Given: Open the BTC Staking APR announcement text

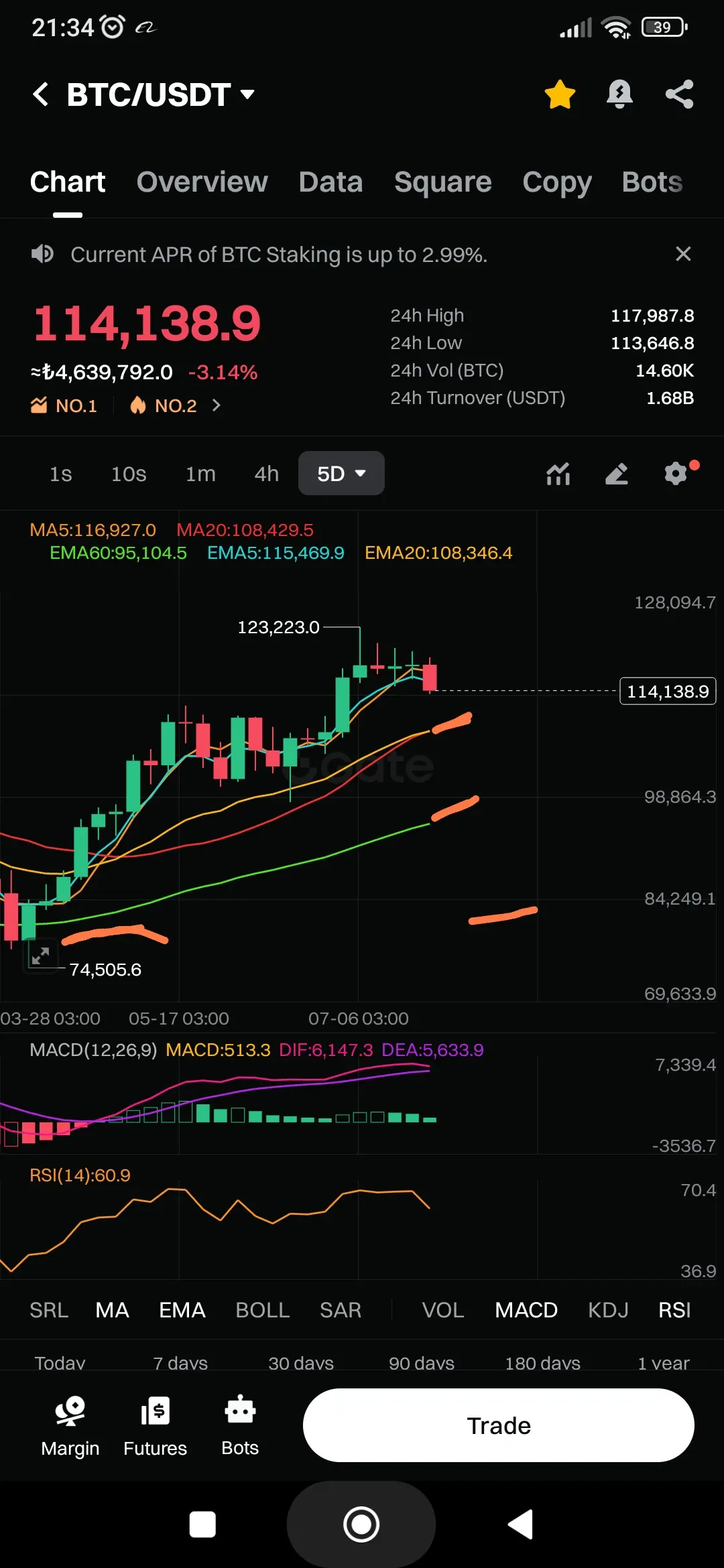Looking at the screenshot, I should pos(279,255).
